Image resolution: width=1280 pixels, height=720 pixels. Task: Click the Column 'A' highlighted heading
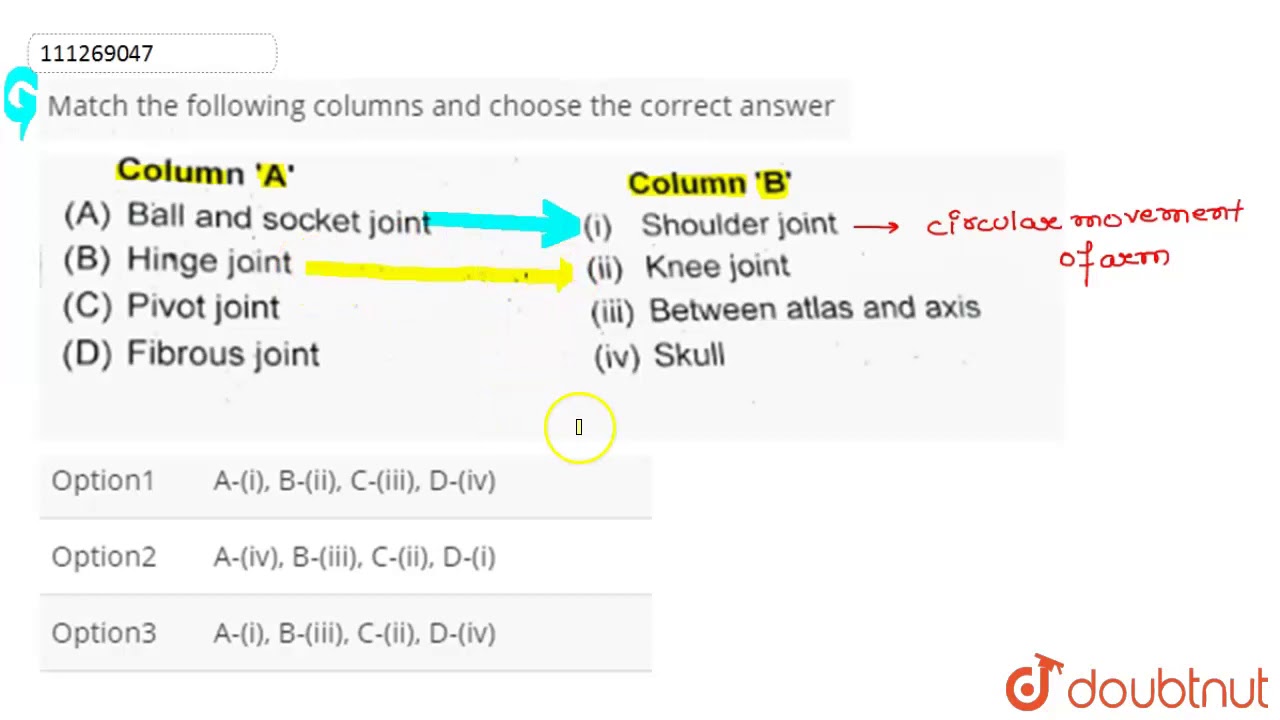point(205,172)
